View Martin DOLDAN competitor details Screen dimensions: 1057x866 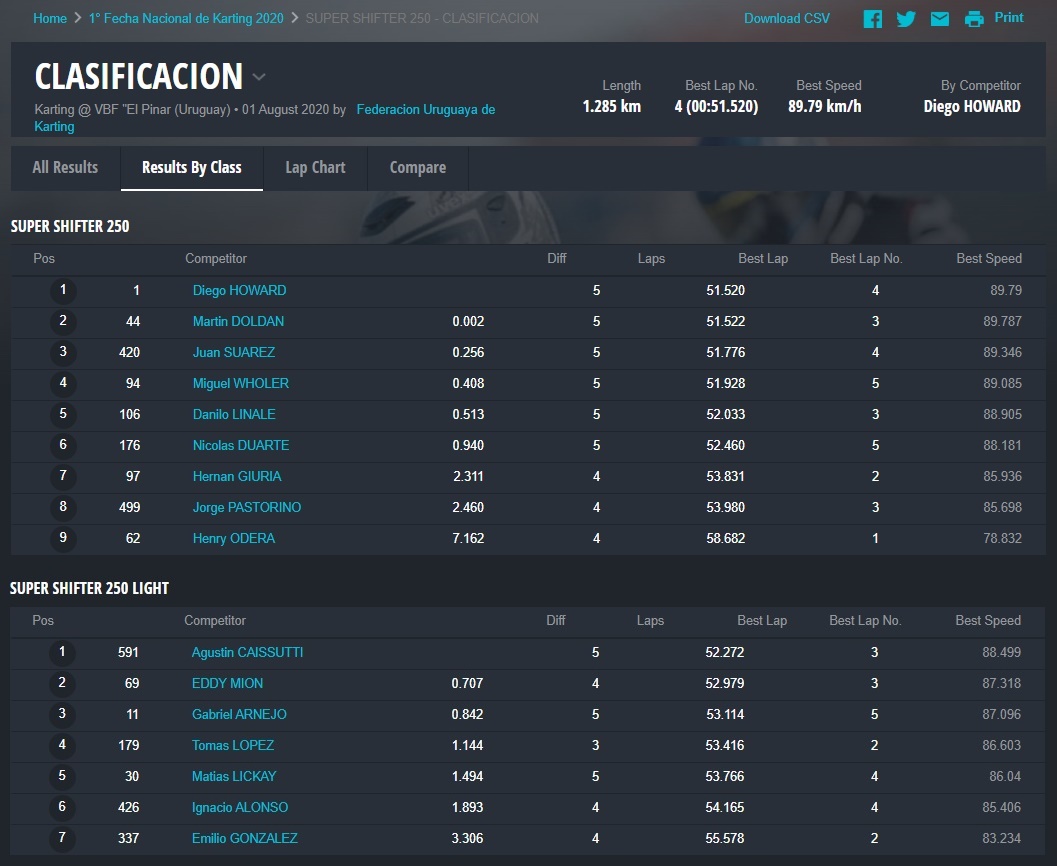[x=238, y=321]
